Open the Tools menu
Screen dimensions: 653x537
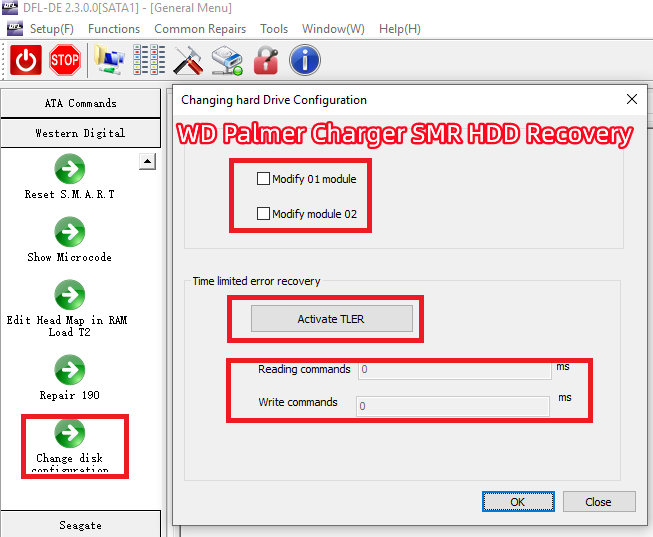pyautogui.click(x=274, y=29)
